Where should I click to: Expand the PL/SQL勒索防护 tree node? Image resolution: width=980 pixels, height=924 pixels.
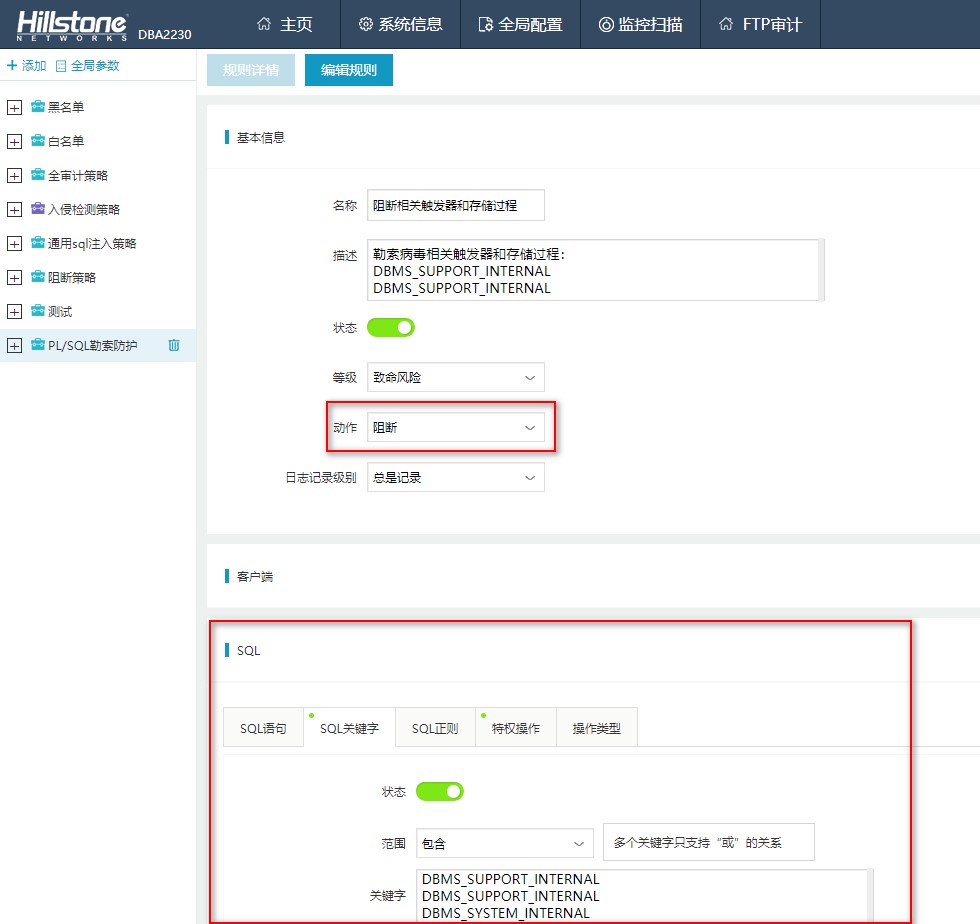coord(14,346)
